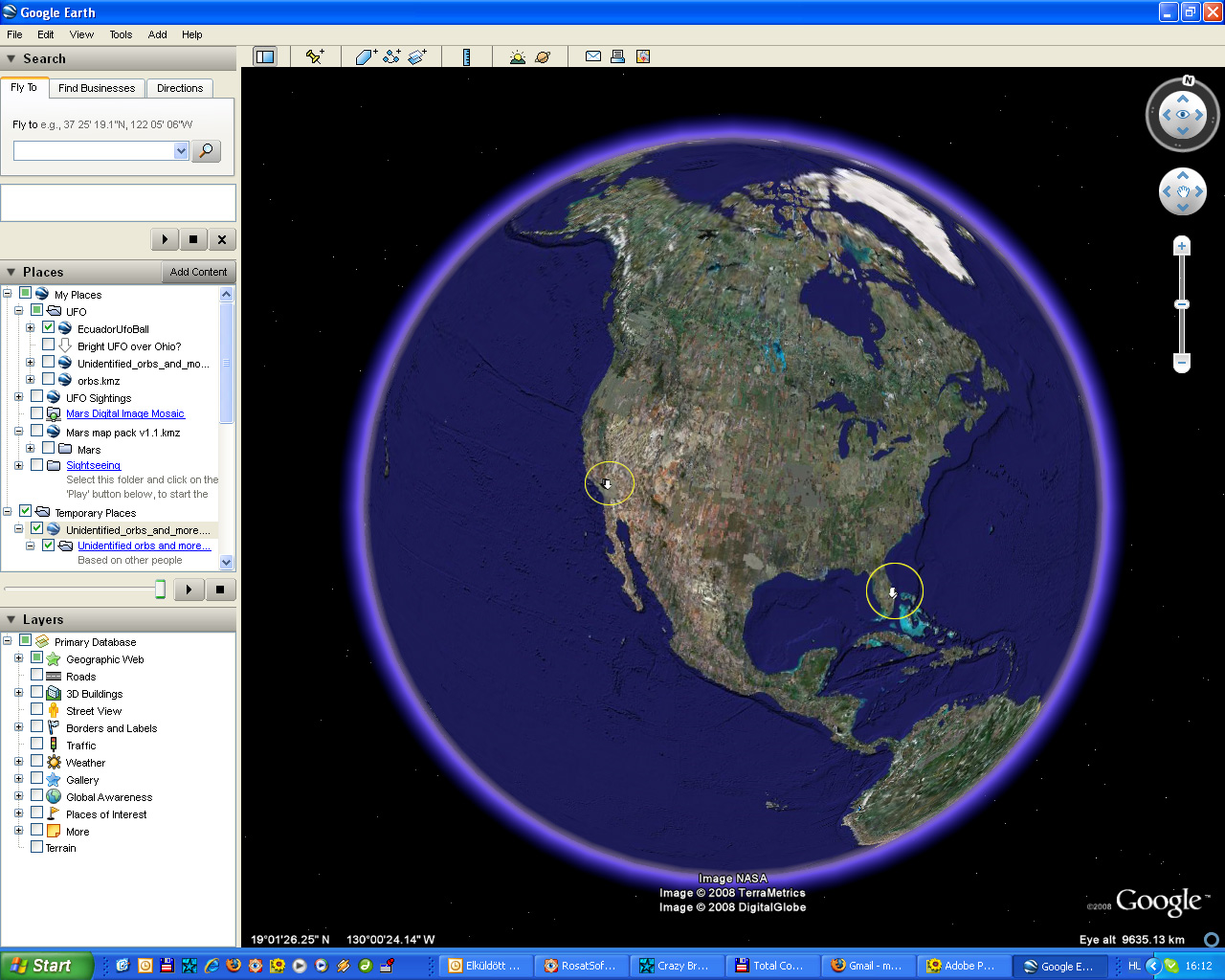Click the Places tour time slider handle

(161, 590)
